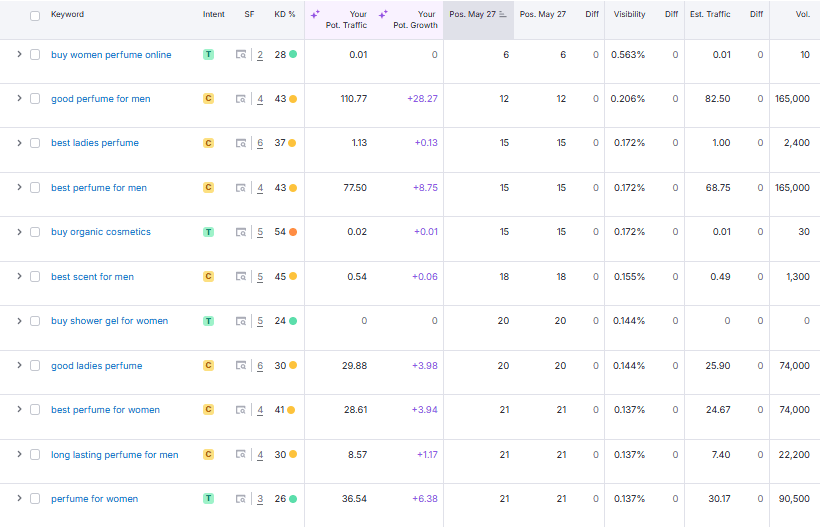This screenshot has height=527, width=820.
Task: Tick the checkbox for good ladies perfume
Action: click(x=35, y=366)
